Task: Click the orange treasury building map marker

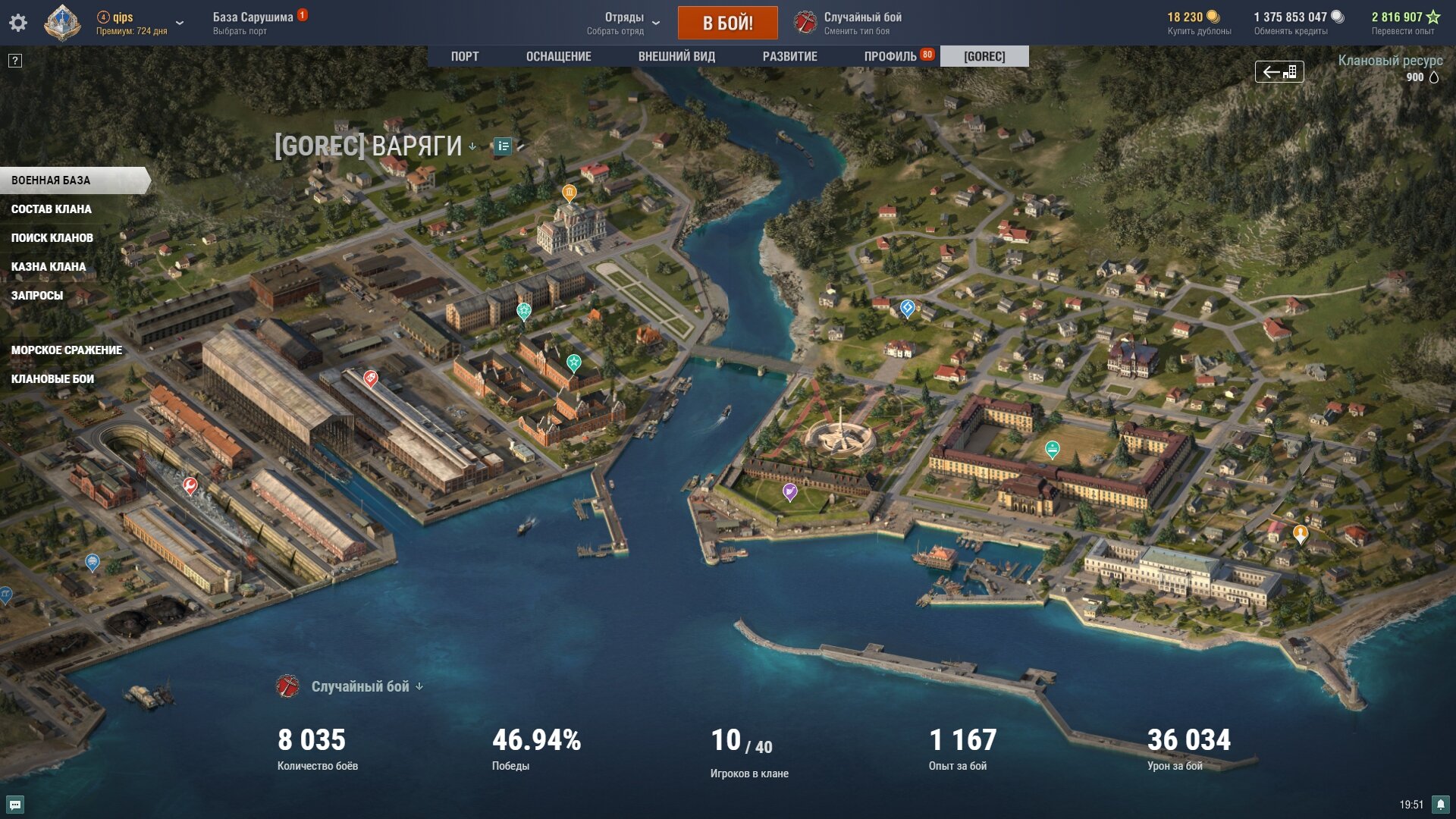Action: tap(570, 193)
